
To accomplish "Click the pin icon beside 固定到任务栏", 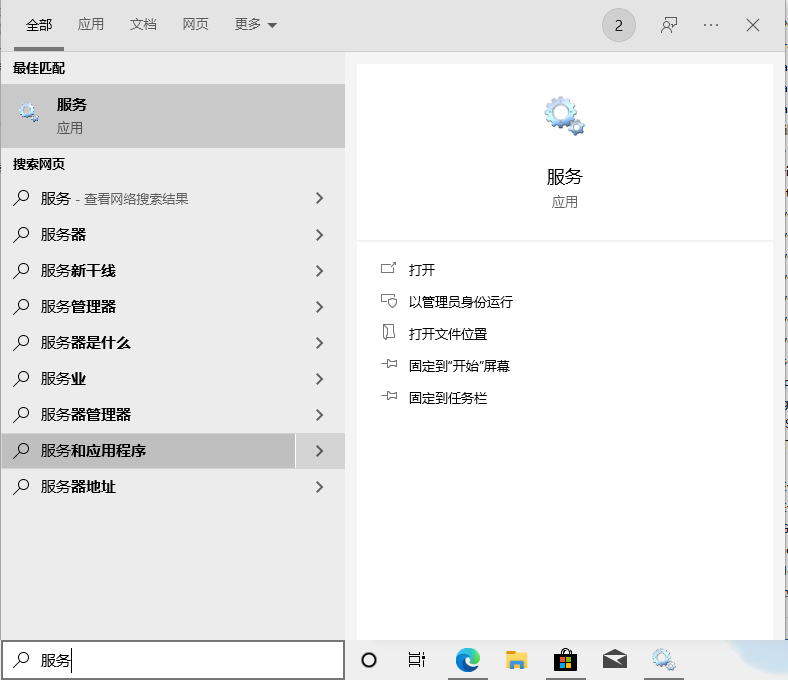I will [x=388, y=396].
